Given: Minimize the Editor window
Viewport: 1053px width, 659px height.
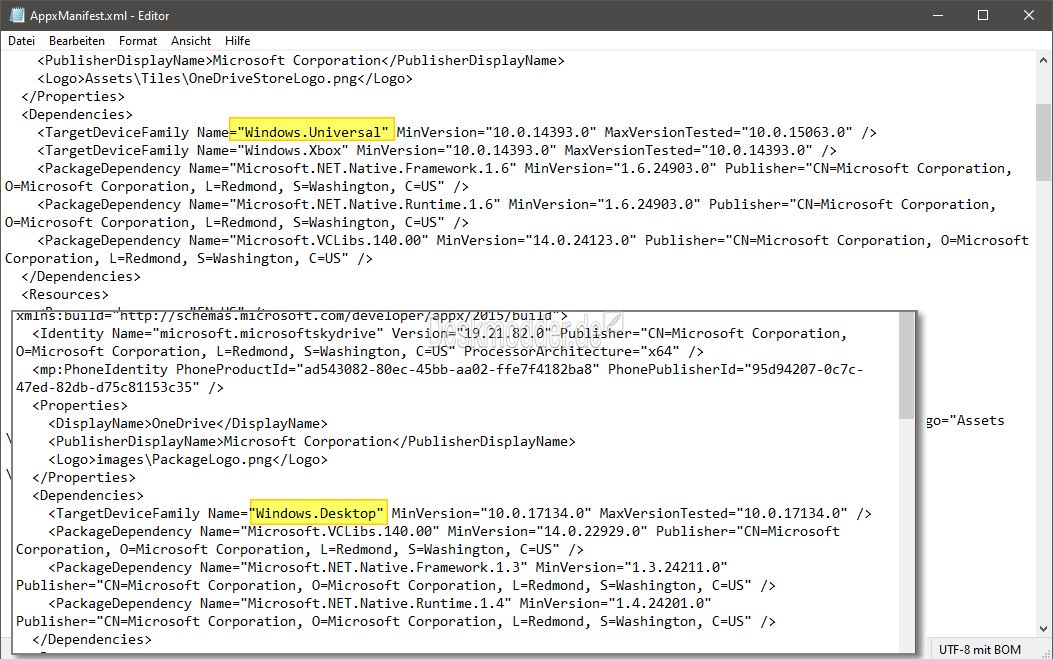Looking at the screenshot, I should pyautogui.click(x=938, y=15).
